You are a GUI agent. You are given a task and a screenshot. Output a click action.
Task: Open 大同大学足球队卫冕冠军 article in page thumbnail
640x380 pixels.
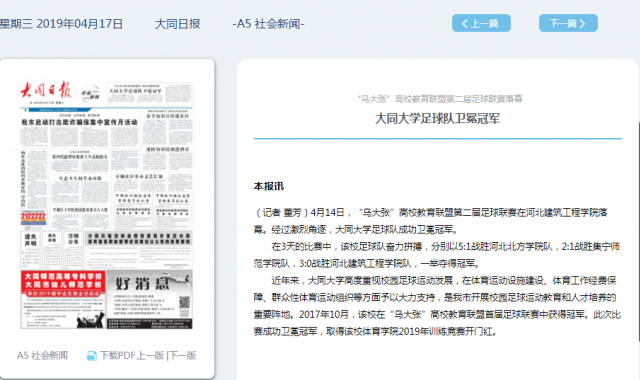click(x=149, y=93)
